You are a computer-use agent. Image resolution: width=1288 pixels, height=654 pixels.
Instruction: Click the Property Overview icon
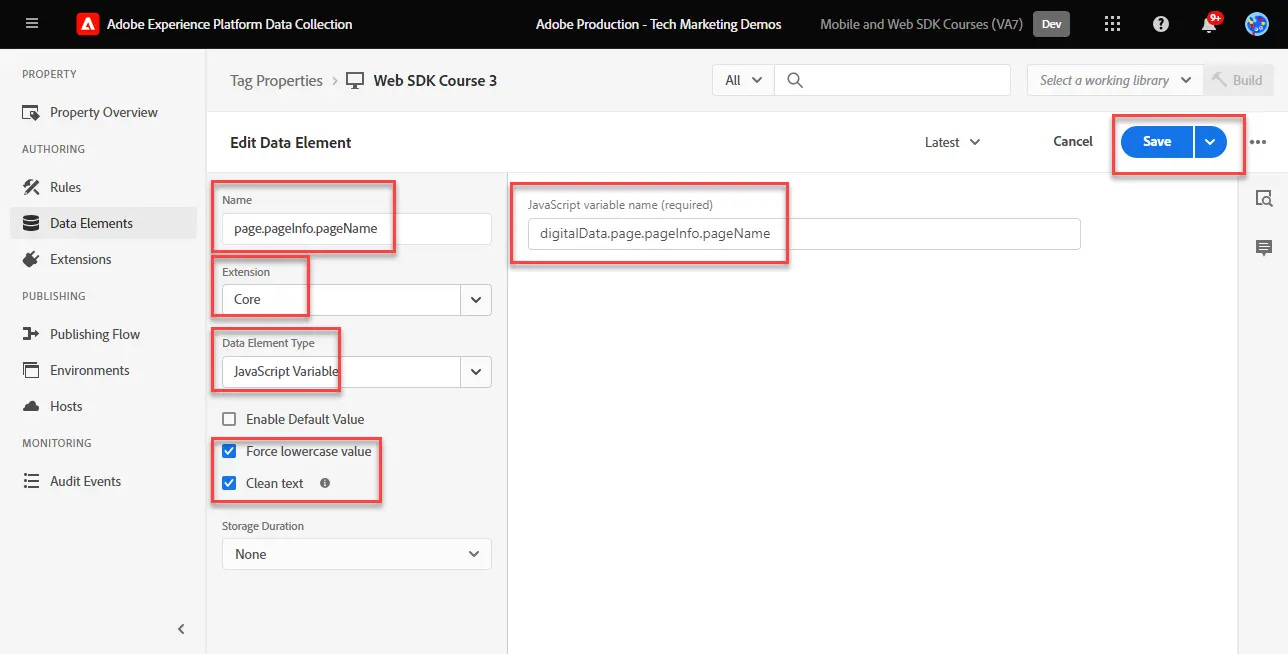(x=31, y=113)
